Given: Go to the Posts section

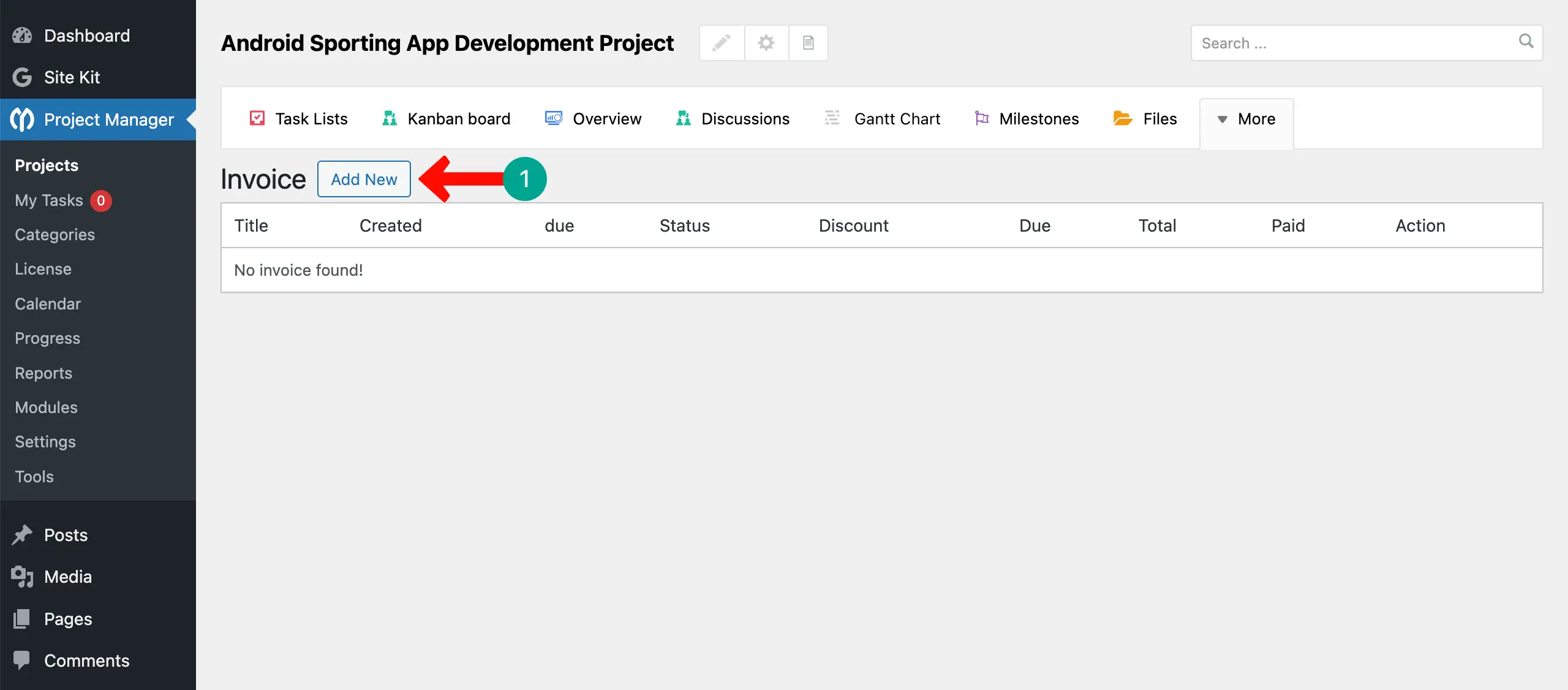Looking at the screenshot, I should [x=66, y=534].
